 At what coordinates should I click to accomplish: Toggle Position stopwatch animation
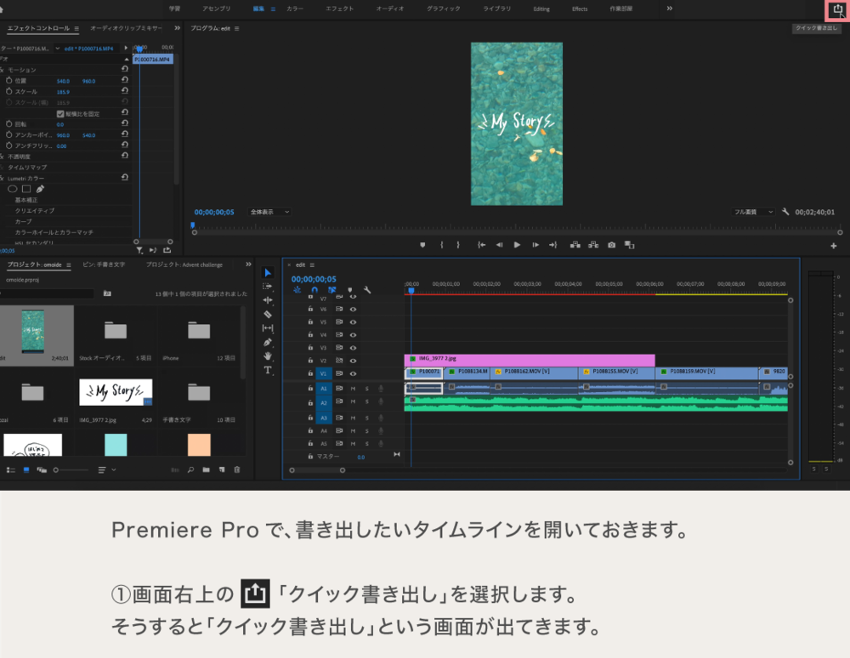9,80
